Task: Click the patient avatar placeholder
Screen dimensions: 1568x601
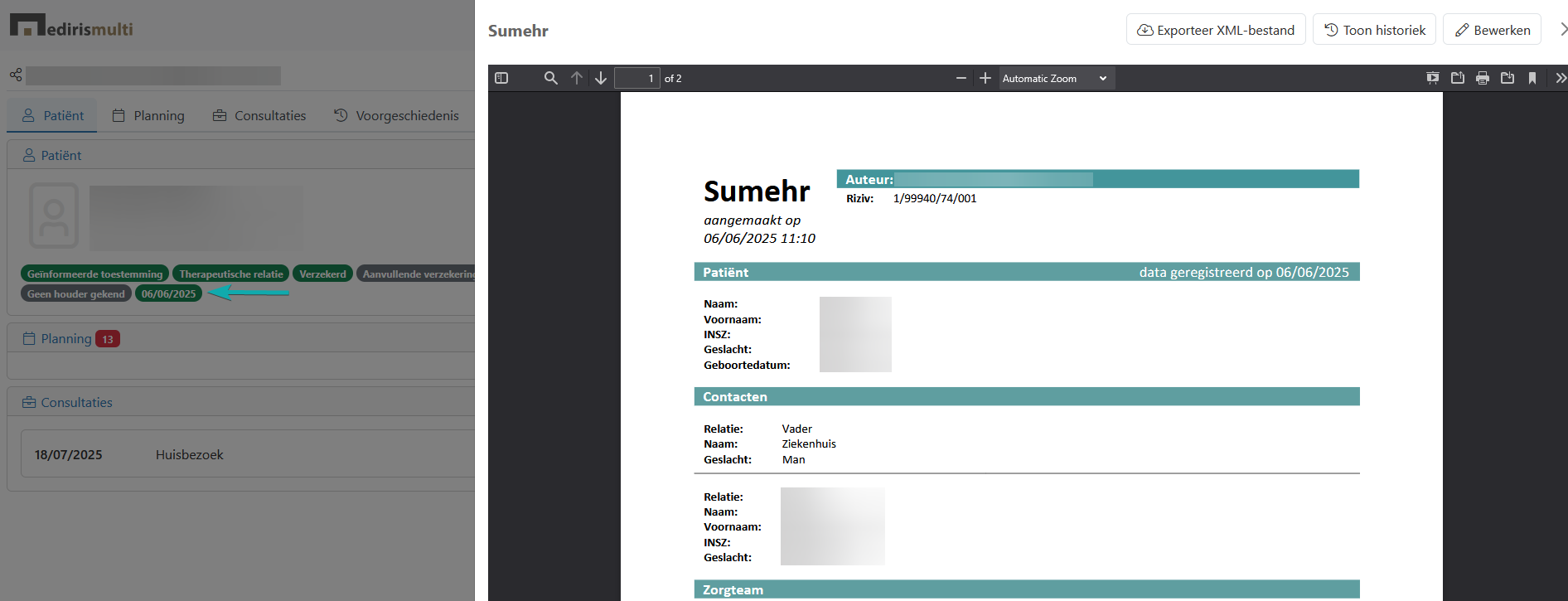Action: coord(54,216)
